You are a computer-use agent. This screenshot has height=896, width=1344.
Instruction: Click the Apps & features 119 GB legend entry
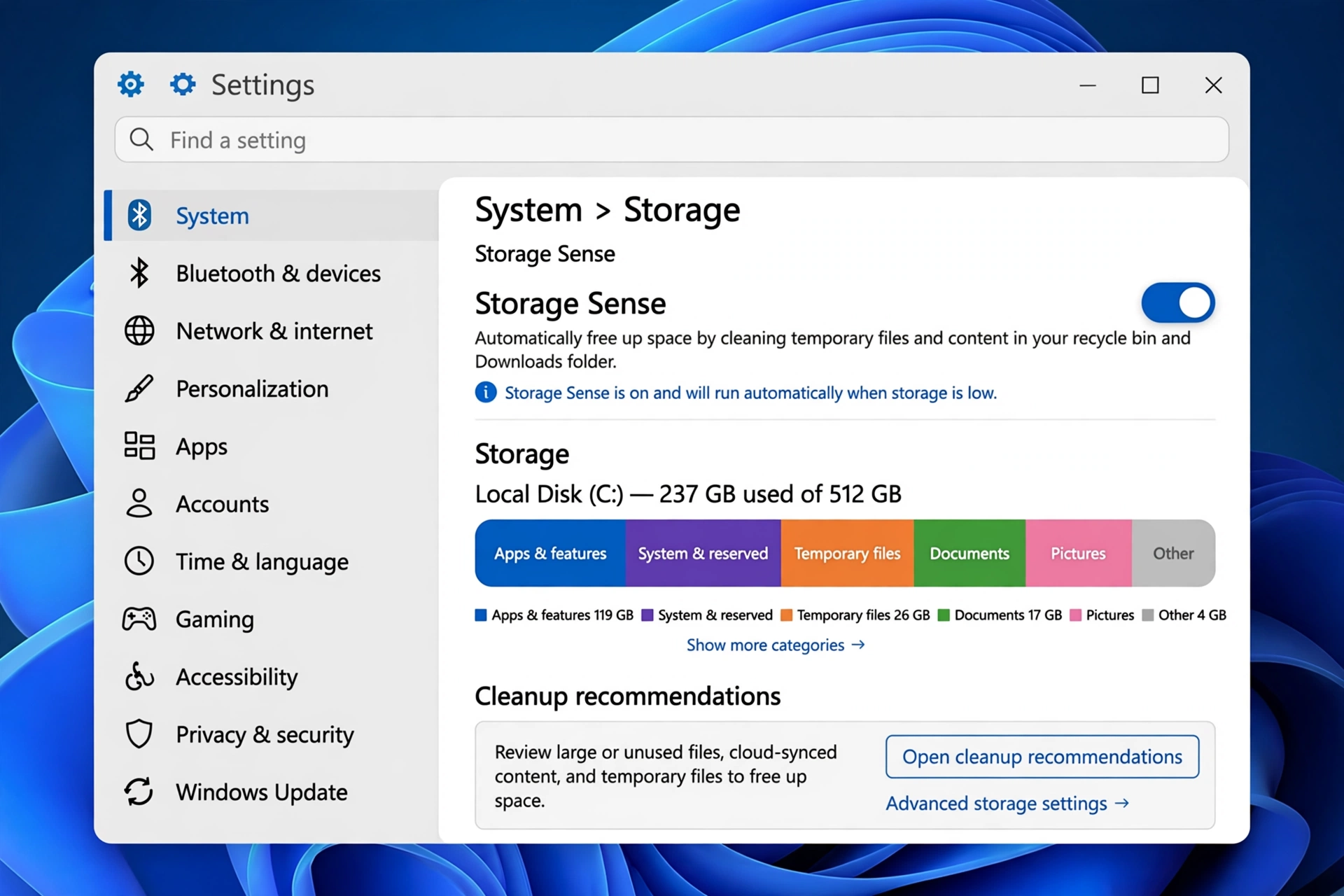click(554, 615)
